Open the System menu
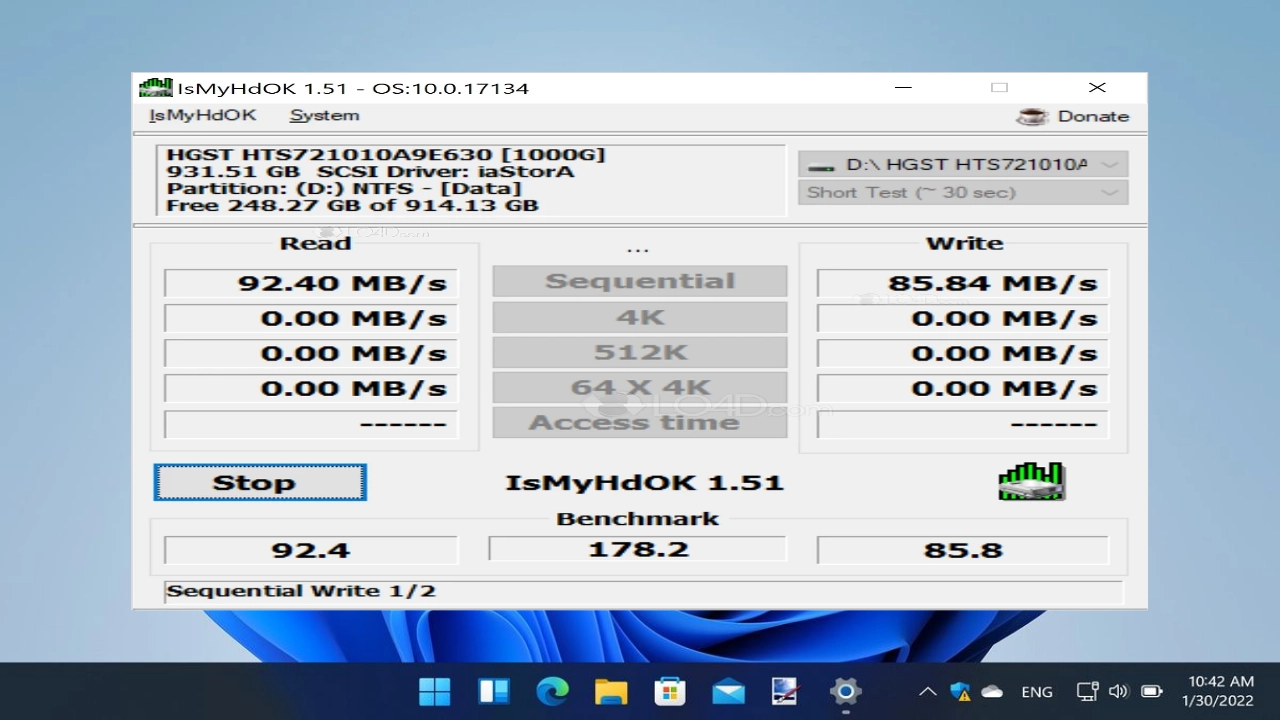The width and height of the screenshot is (1280, 720). pos(324,115)
